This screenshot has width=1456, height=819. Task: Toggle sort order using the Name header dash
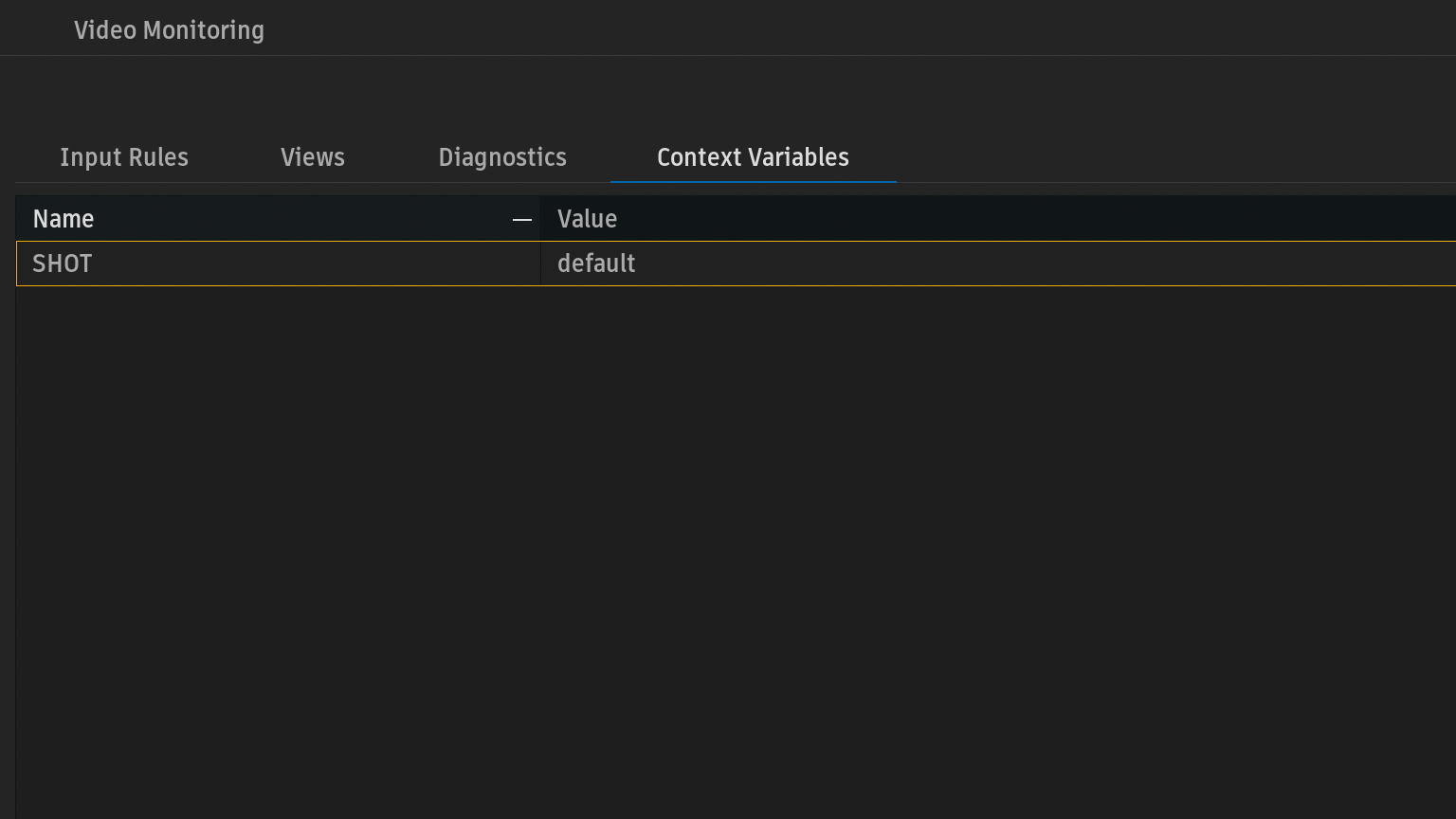[521, 220]
